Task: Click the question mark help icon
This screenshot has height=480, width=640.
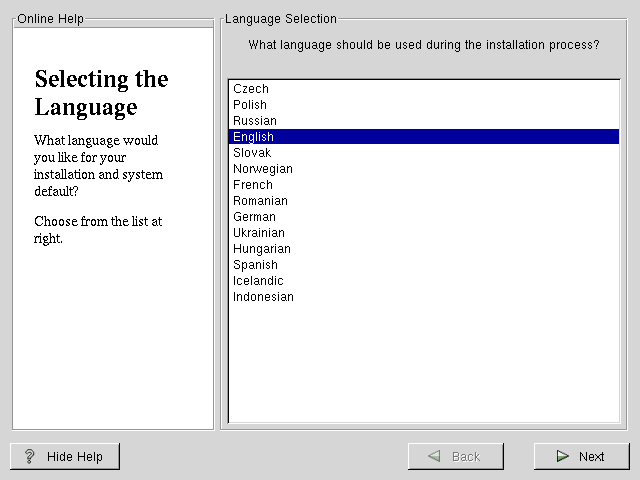Action: coord(29,456)
